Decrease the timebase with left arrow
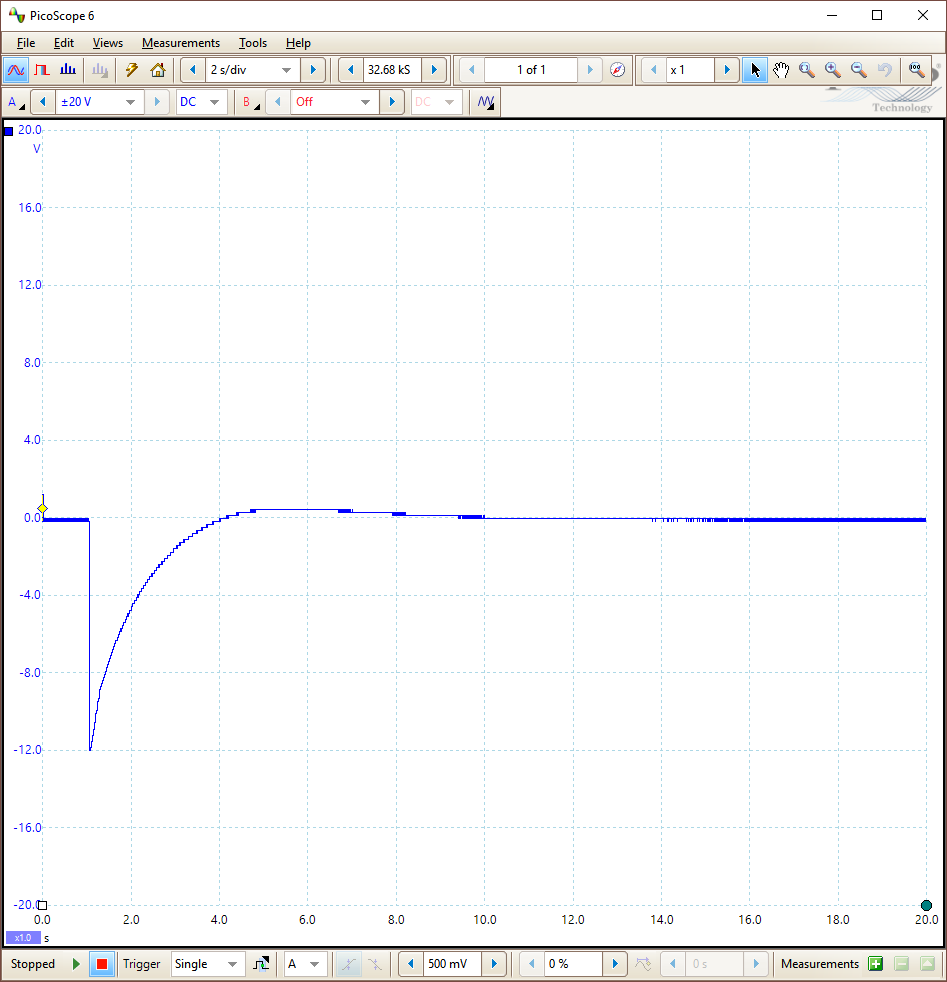The image size is (947, 982). pyautogui.click(x=194, y=70)
